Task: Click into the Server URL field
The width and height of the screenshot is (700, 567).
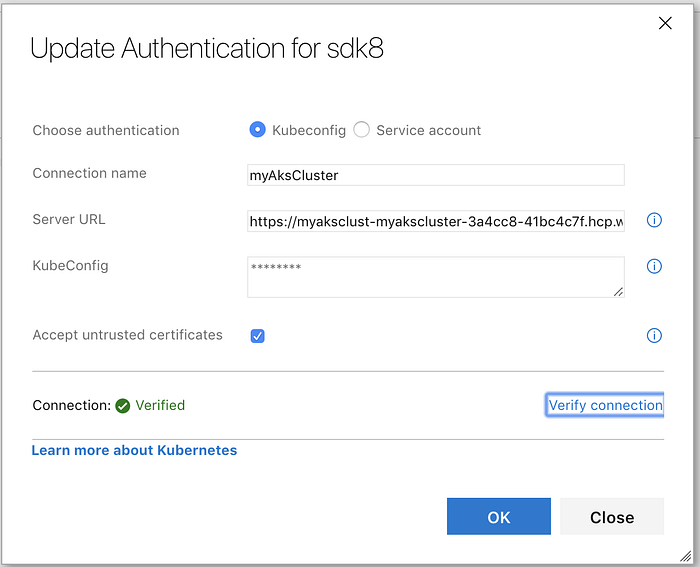Action: coord(436,221)
